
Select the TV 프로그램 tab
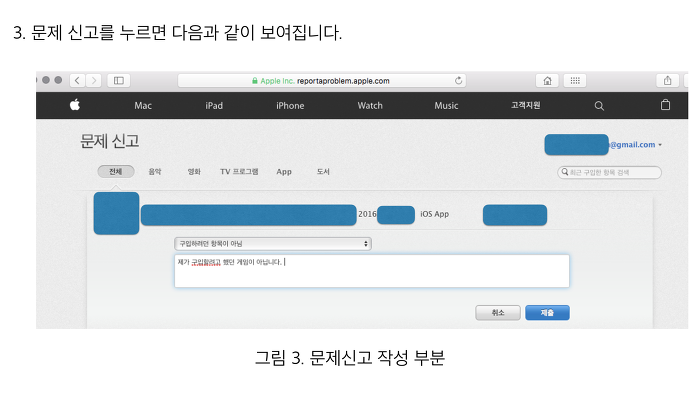(x=239, y=171)
